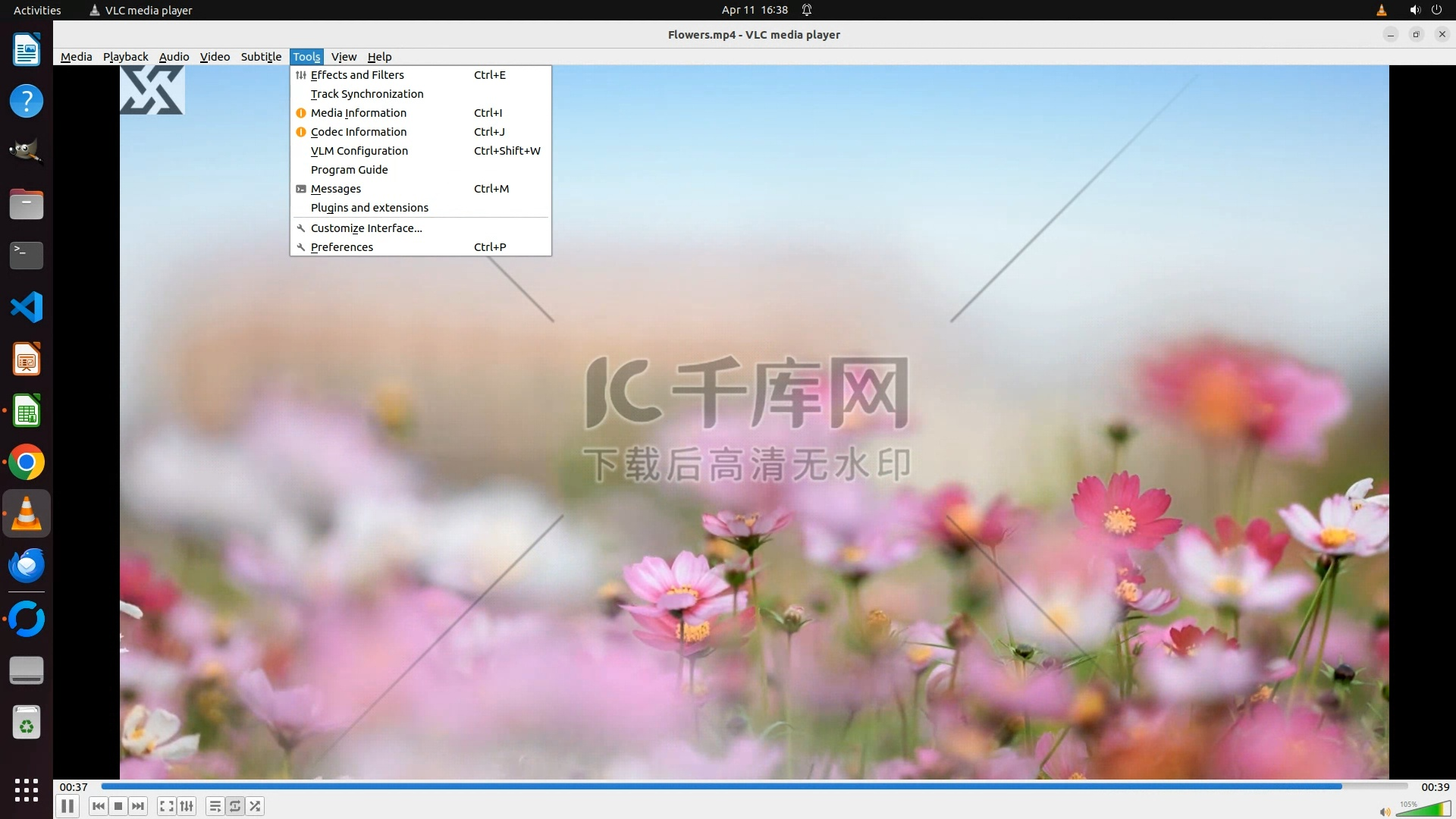Mute audio using the speaker icon
The image size is (1456, 819).
[1385, 811]
